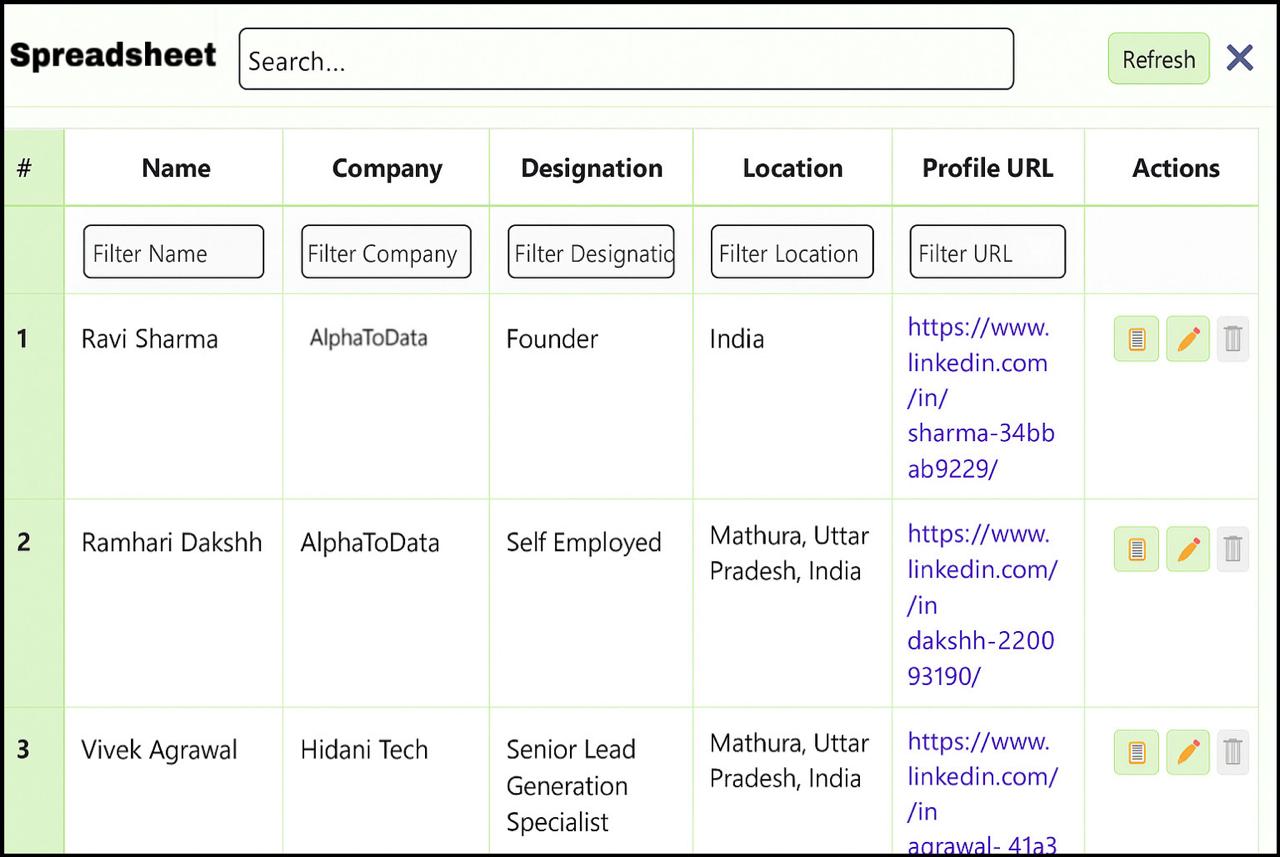Click the Profile URL column header
The image size is (1280, 857).
point(988,168)
